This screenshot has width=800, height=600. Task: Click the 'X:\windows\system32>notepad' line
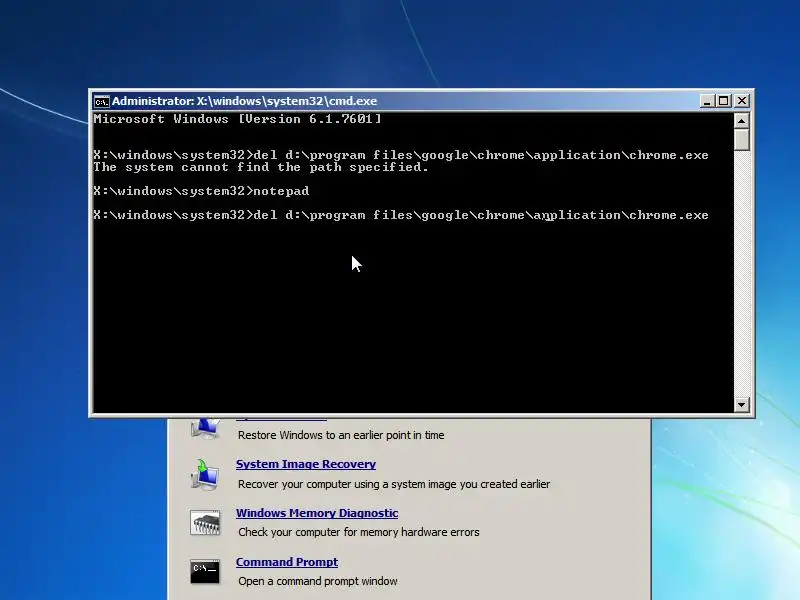(x=201, y=191)
